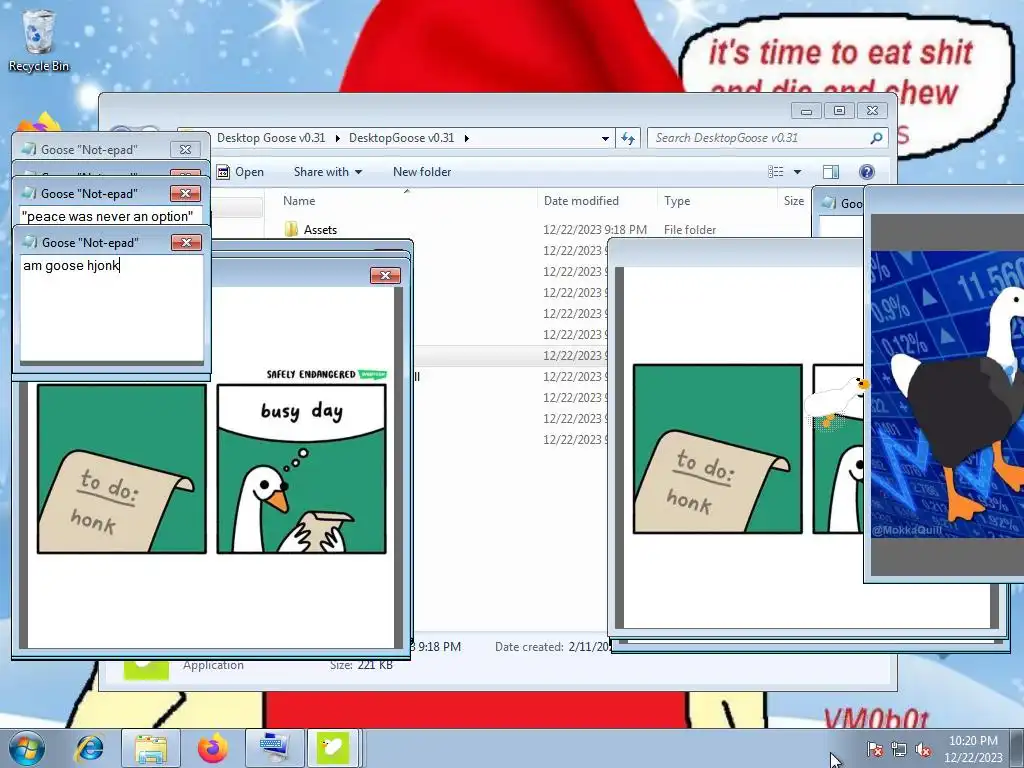Select the on-screen keyboard taskbar icon
This screenshot has width=1024, height=768.
click(x=274, y=748)
